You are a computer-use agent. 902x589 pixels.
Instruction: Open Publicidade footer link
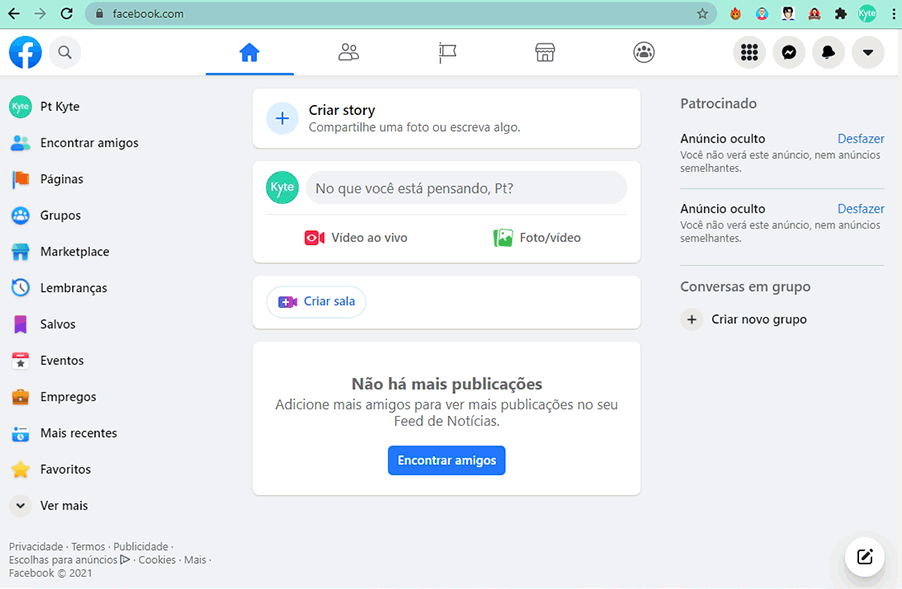pos(140,546)
